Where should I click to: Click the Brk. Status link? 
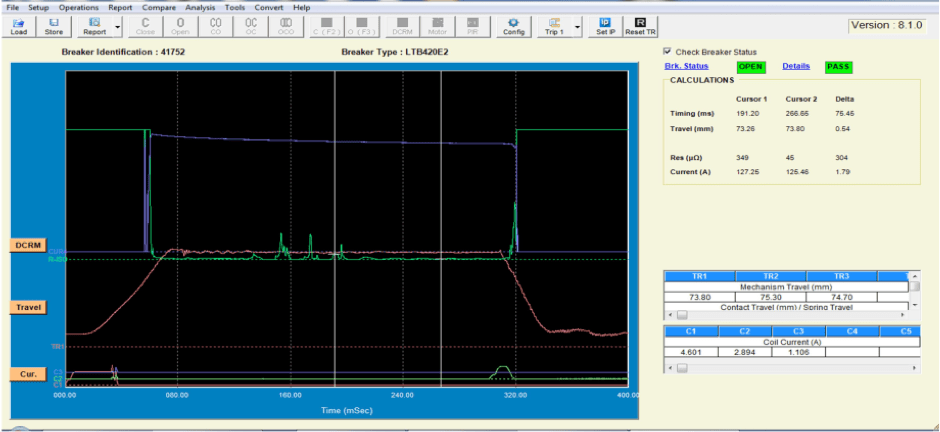pyautogui.click(x=686, y=67)
